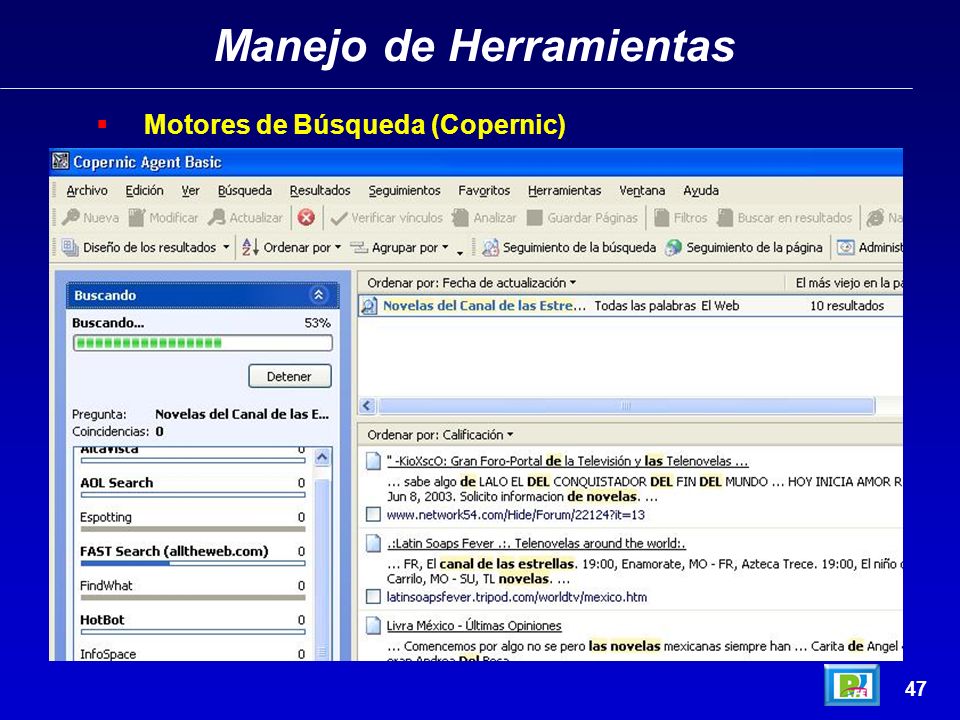Click the up arrow of engines list scrollbar
The image size is (960, 720).
(322, 457)
